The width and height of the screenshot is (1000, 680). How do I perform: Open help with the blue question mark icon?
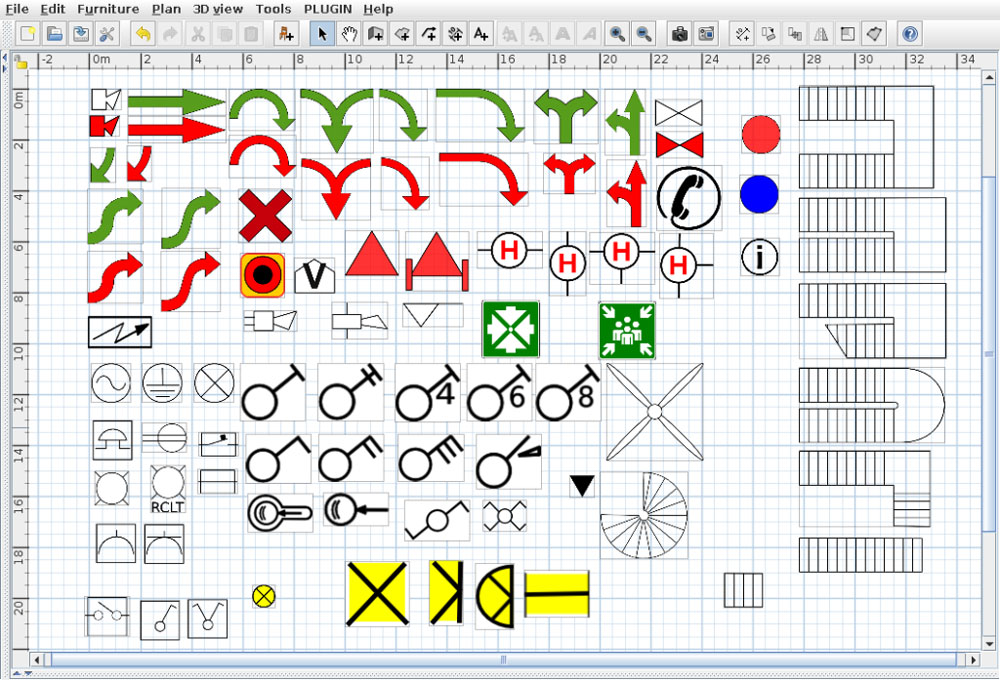(x=909, y=34)
